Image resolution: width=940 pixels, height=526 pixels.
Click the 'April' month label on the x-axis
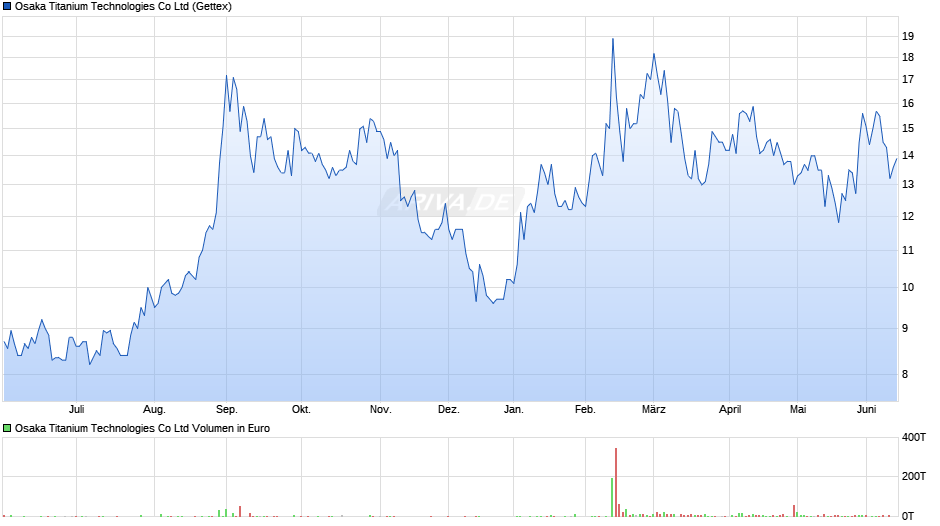(x=730, y=409)
